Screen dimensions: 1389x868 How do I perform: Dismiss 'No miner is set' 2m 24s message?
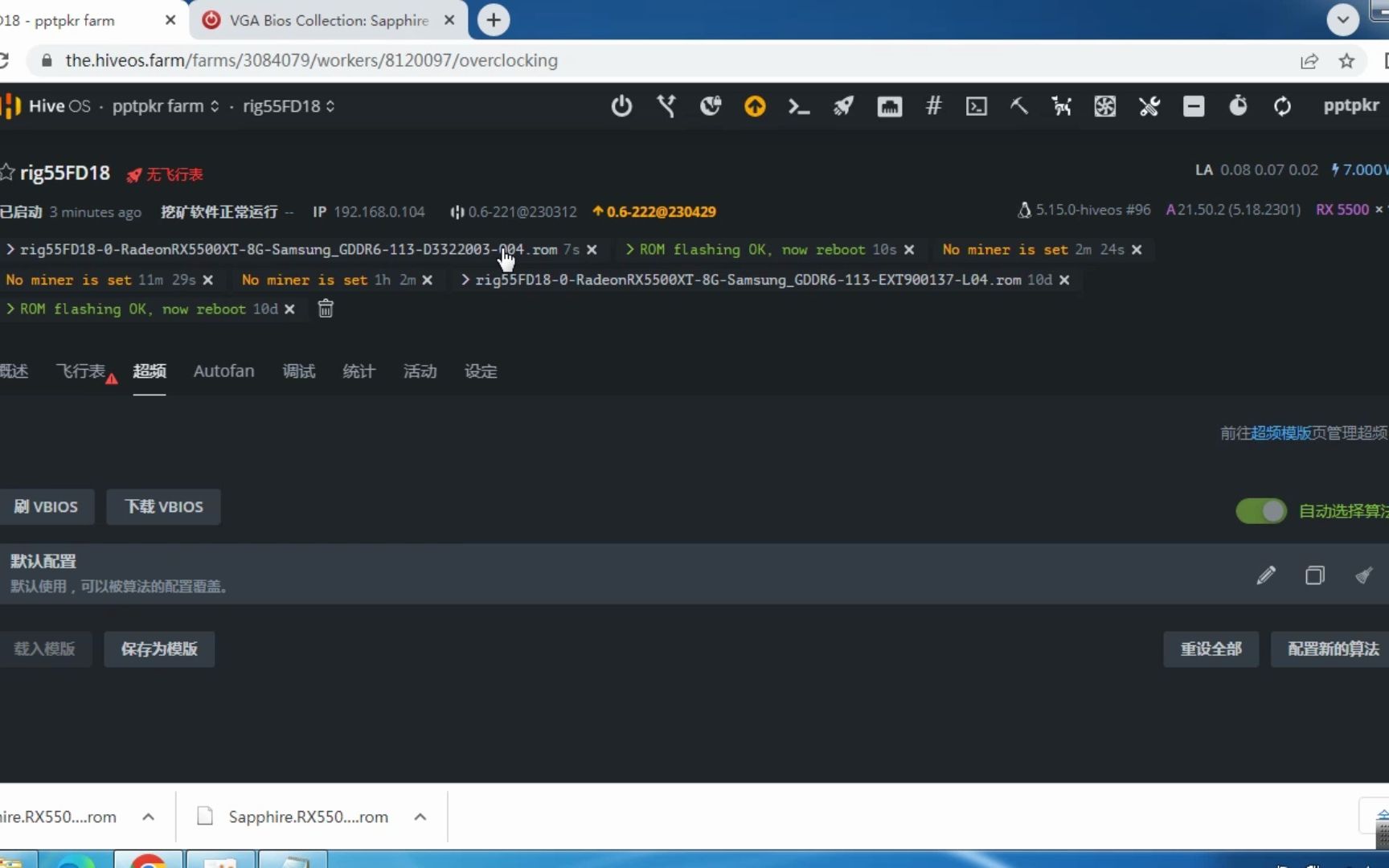[x=1137, y=250]
